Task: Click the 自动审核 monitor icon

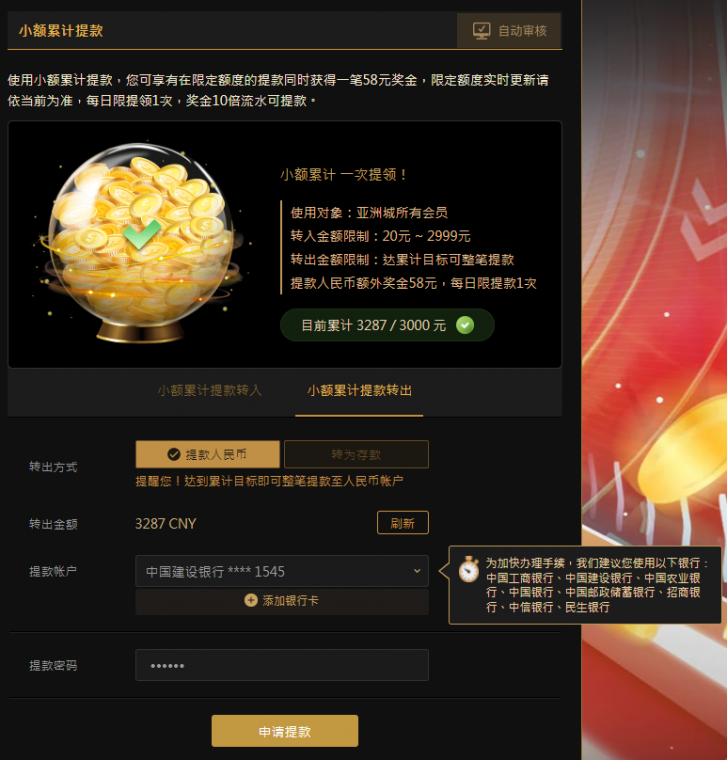Action: point(481,31)
